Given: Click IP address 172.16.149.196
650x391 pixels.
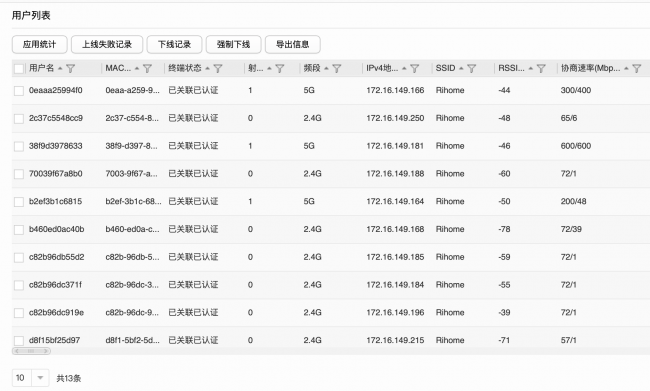Looking at the screenshot, I should [x=395, y=313].
